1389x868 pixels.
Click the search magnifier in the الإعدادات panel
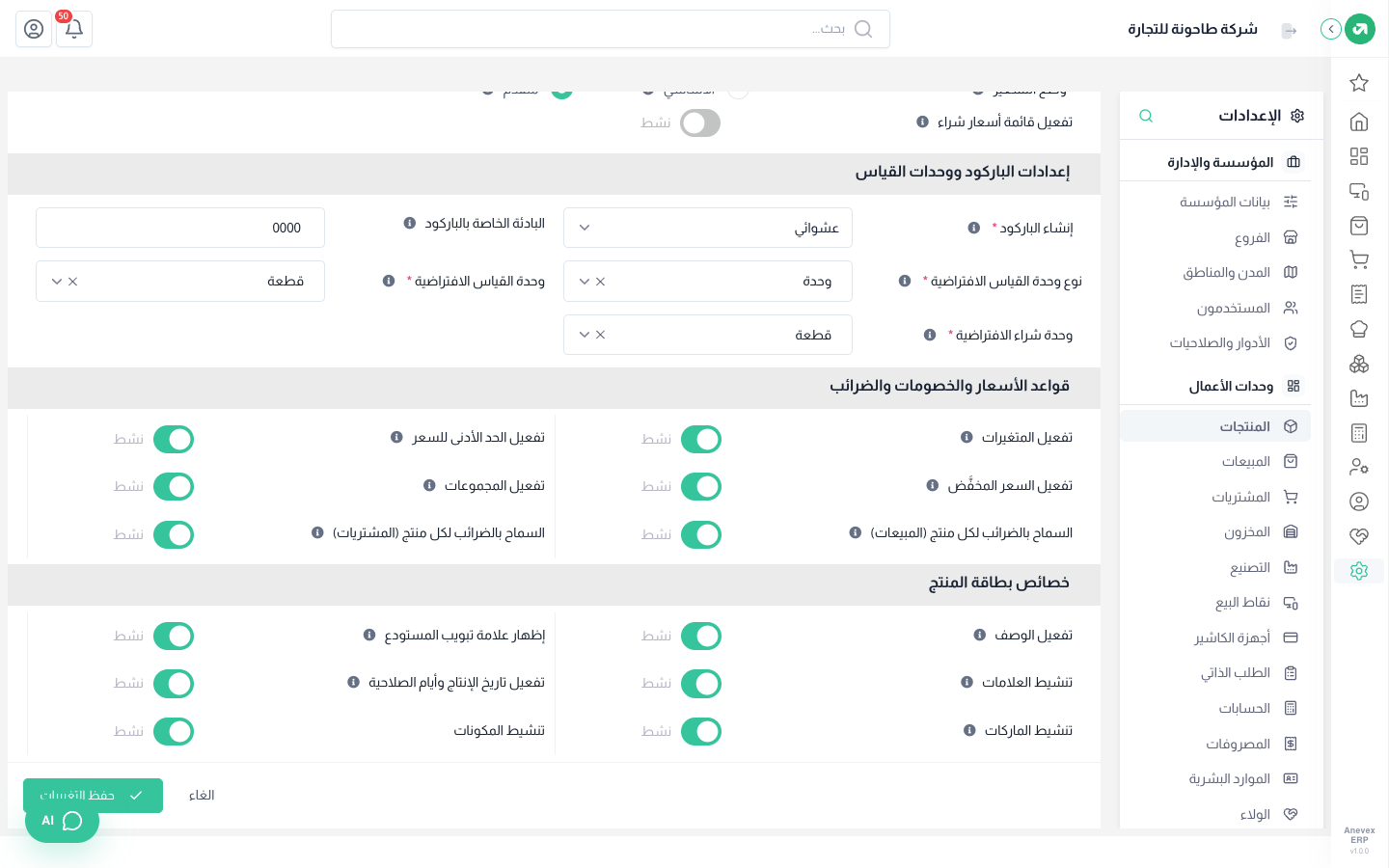pyautogui.click(x=1146, y=116)
